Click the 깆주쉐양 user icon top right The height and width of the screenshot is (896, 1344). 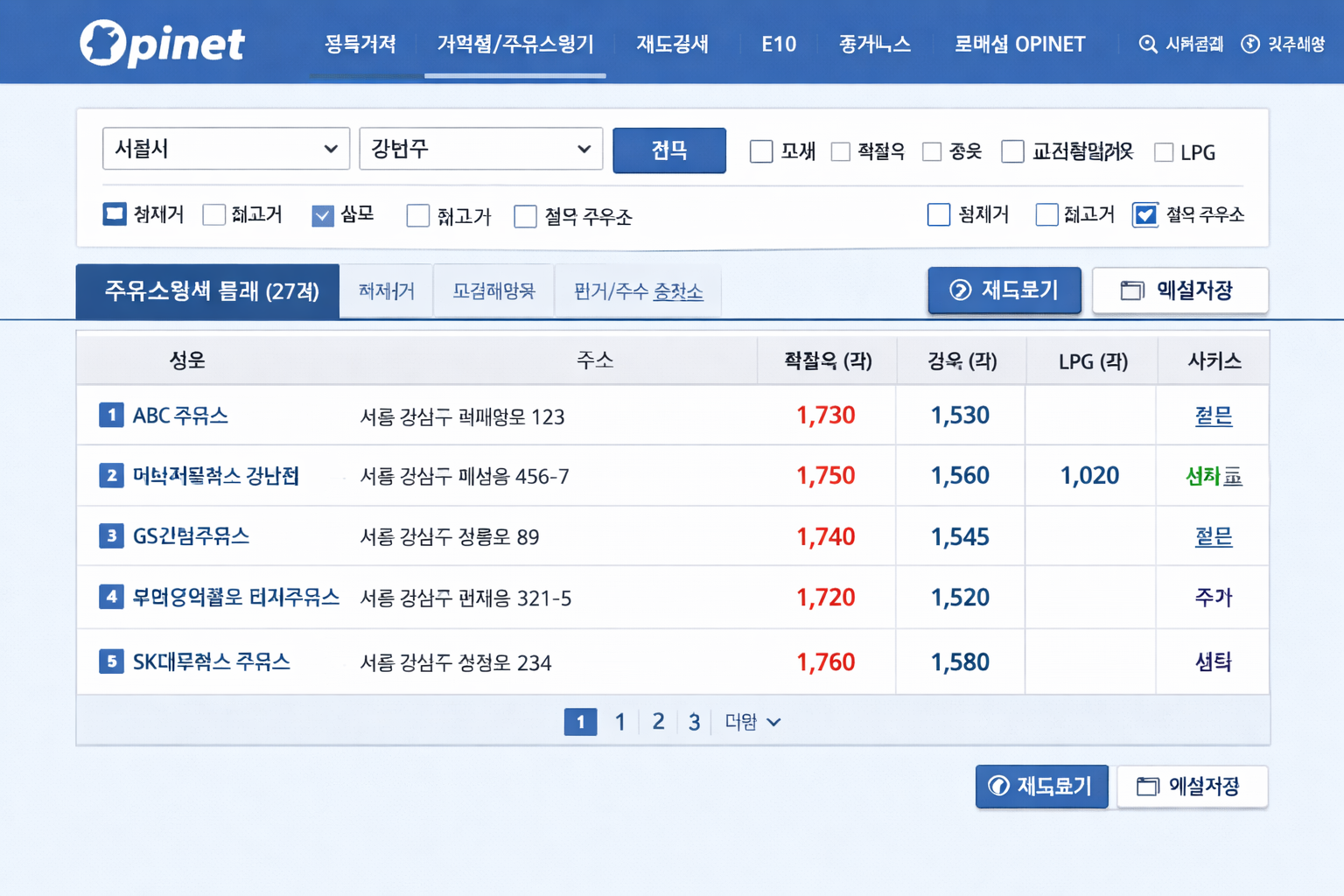point(1250,44)
